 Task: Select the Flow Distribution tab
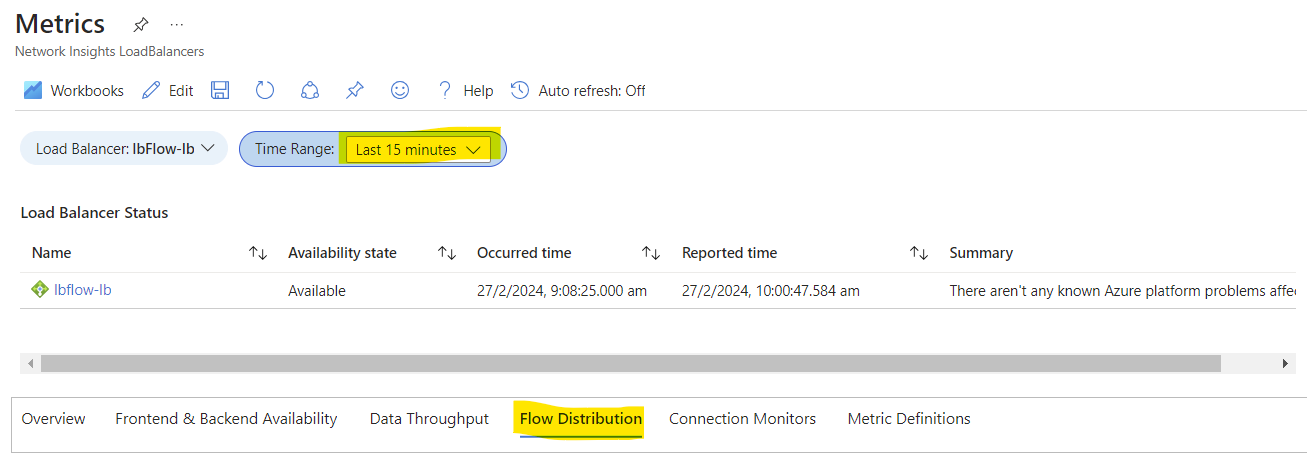point(580,419)
